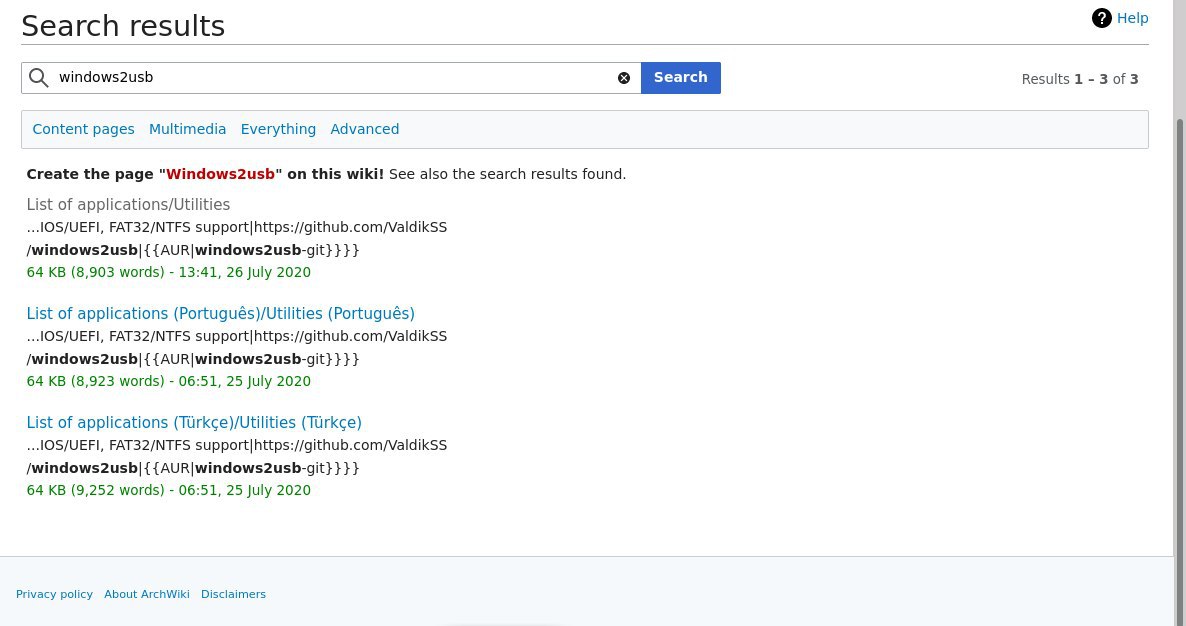This screenshot has width=1186, height=626.
Task: Switch to the Content pages search profile
Action: click(83, 129)
